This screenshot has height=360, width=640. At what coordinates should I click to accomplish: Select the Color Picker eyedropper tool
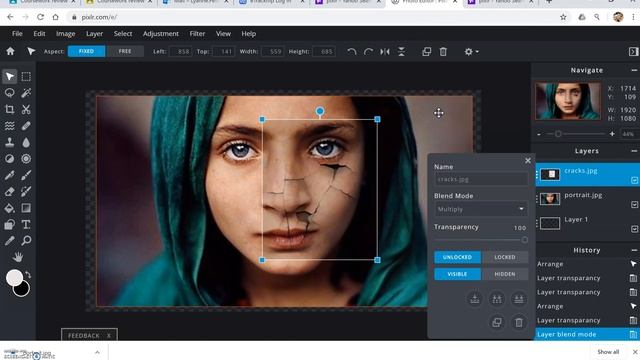pos(10,240)
